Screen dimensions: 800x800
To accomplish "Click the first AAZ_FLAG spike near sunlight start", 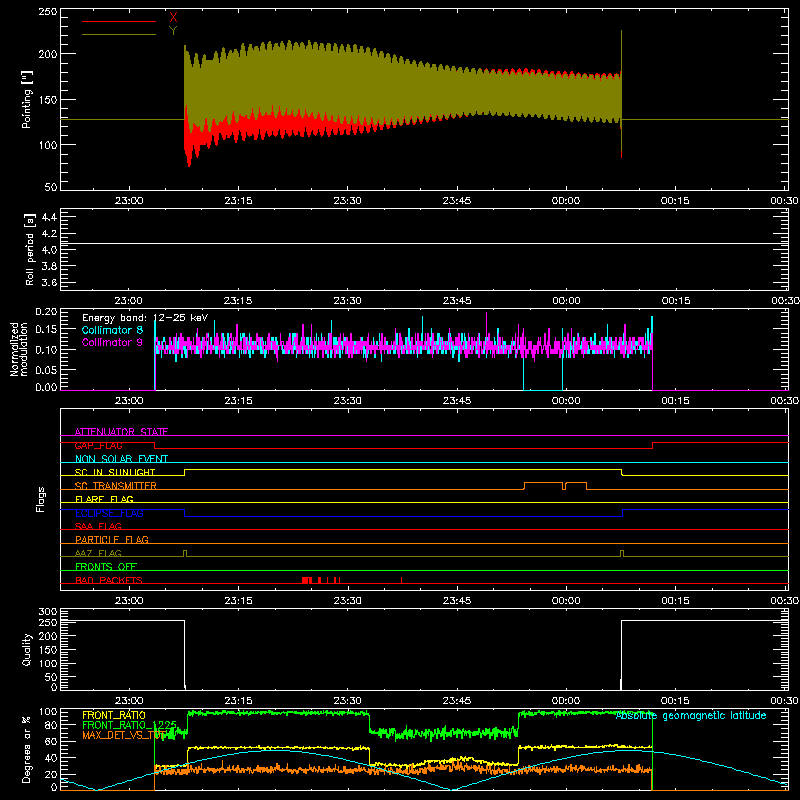I will point(185,553).
